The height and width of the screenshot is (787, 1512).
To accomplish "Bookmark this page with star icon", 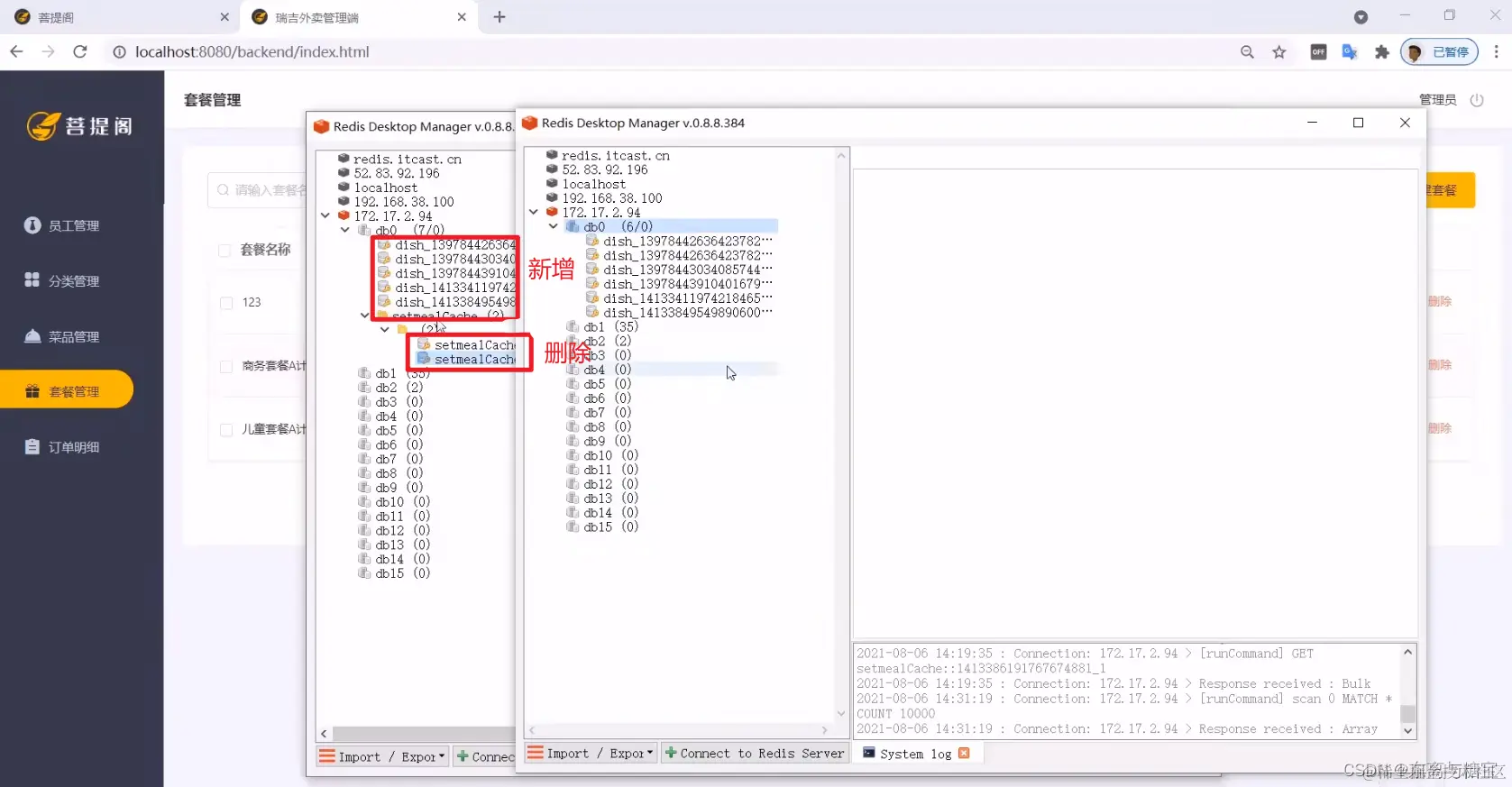I will click(1278, 52).
